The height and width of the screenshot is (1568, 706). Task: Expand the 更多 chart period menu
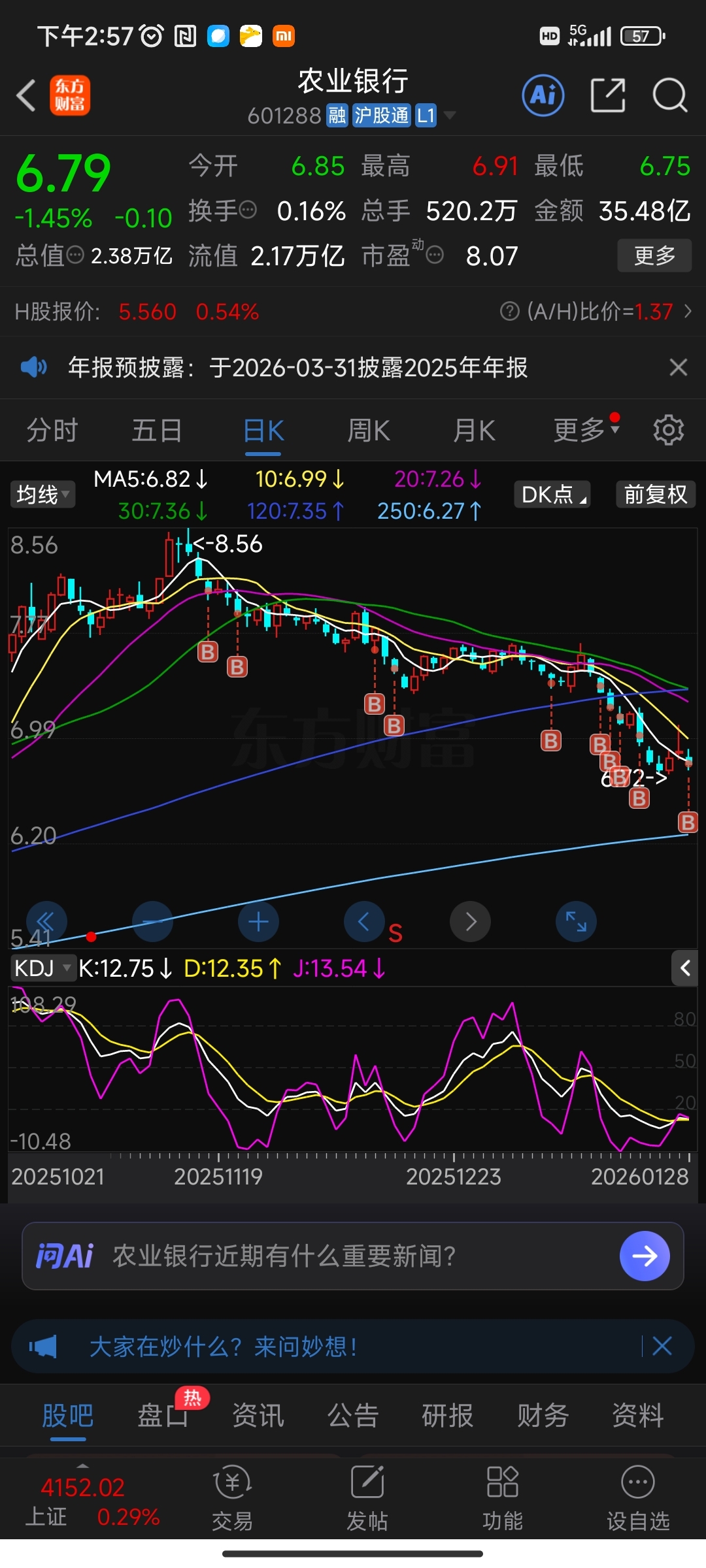(586, 429)
